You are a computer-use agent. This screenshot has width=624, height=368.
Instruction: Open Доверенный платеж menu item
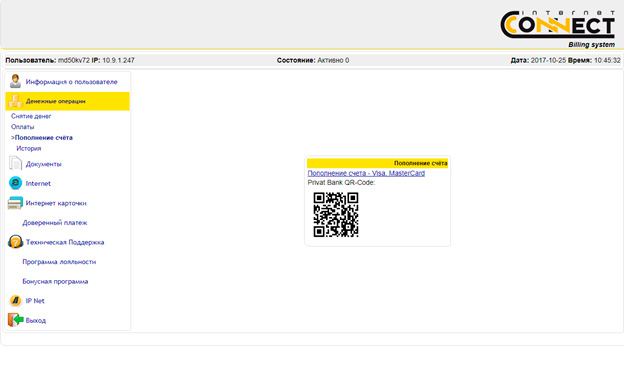[x=55, y=222]
